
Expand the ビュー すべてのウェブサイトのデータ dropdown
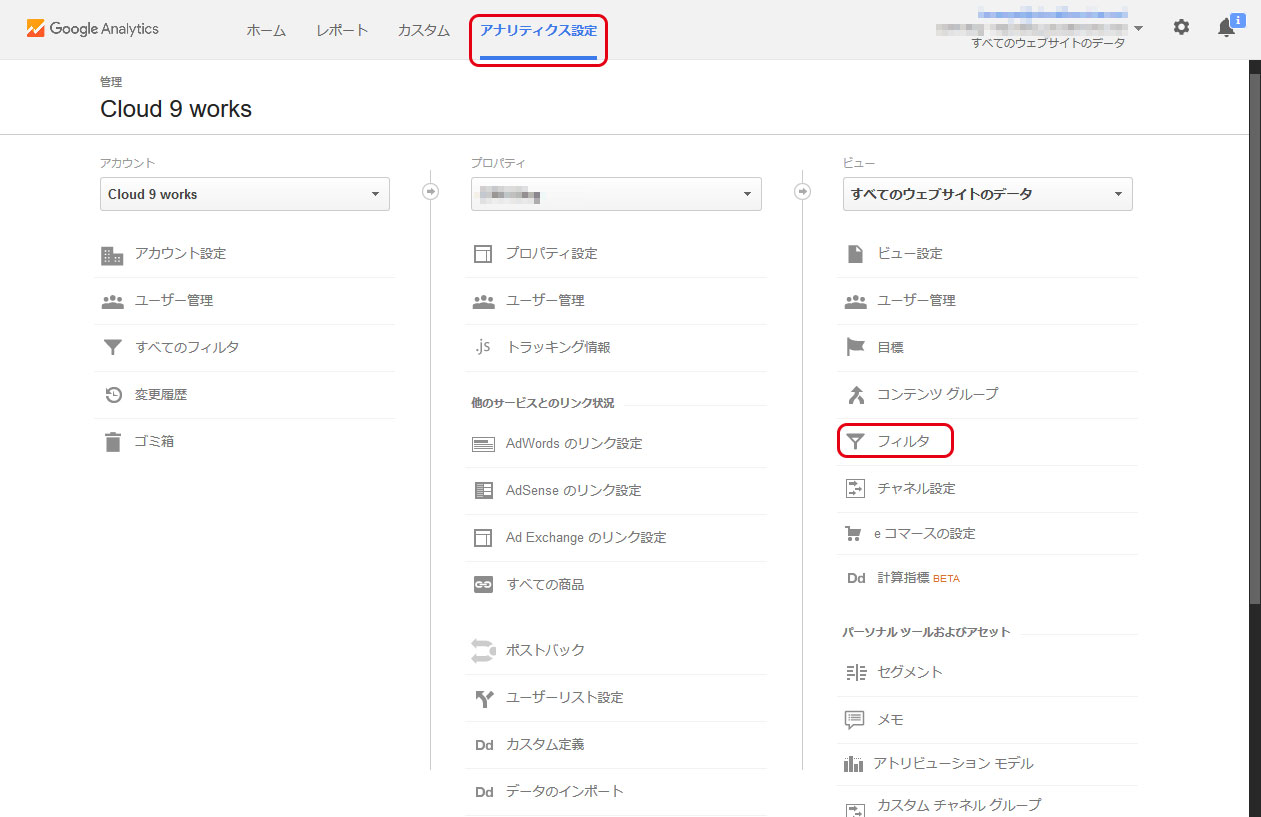(x=987, y=194)
